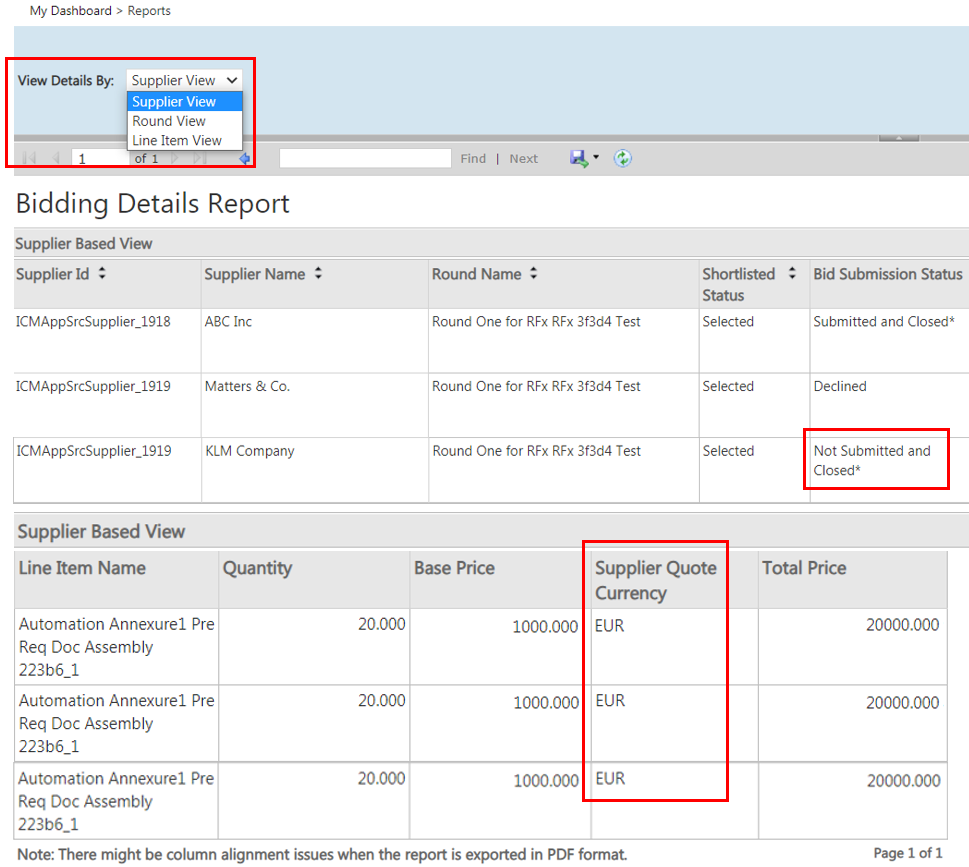Sort by Supplier Name column

[318, 274]
